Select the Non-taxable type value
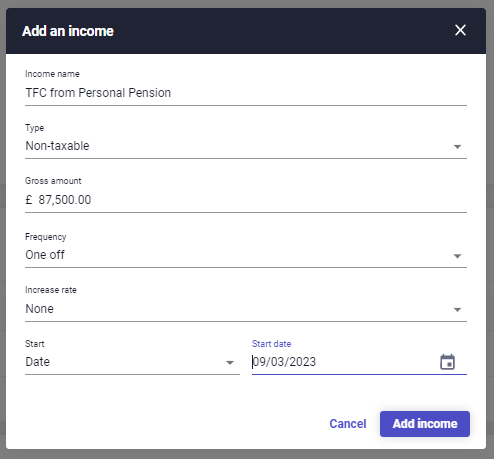Image resolution: width=494 pixels, height=459 pixels. tap(57, 146)
